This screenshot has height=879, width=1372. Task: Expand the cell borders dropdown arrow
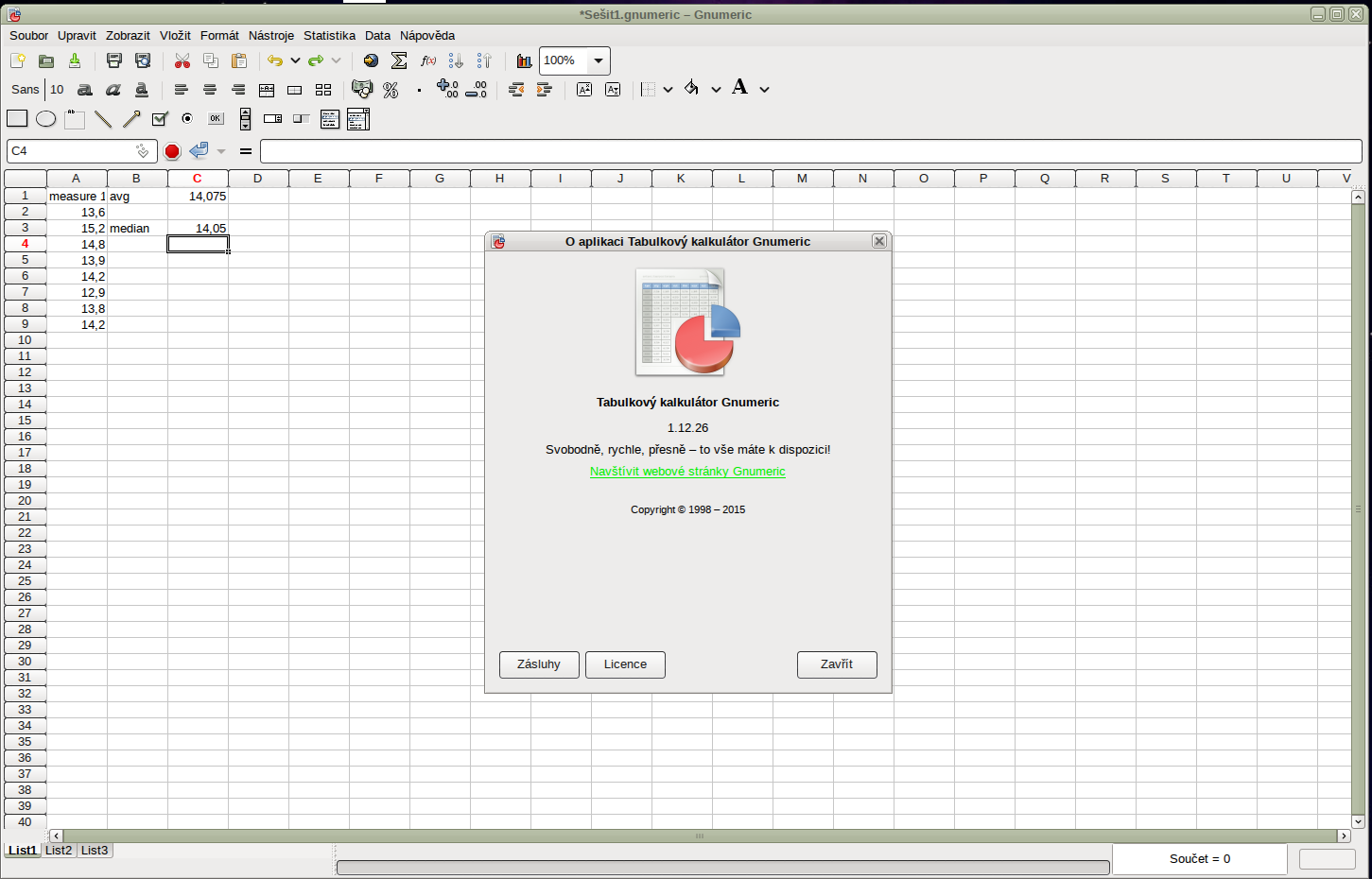668,90
